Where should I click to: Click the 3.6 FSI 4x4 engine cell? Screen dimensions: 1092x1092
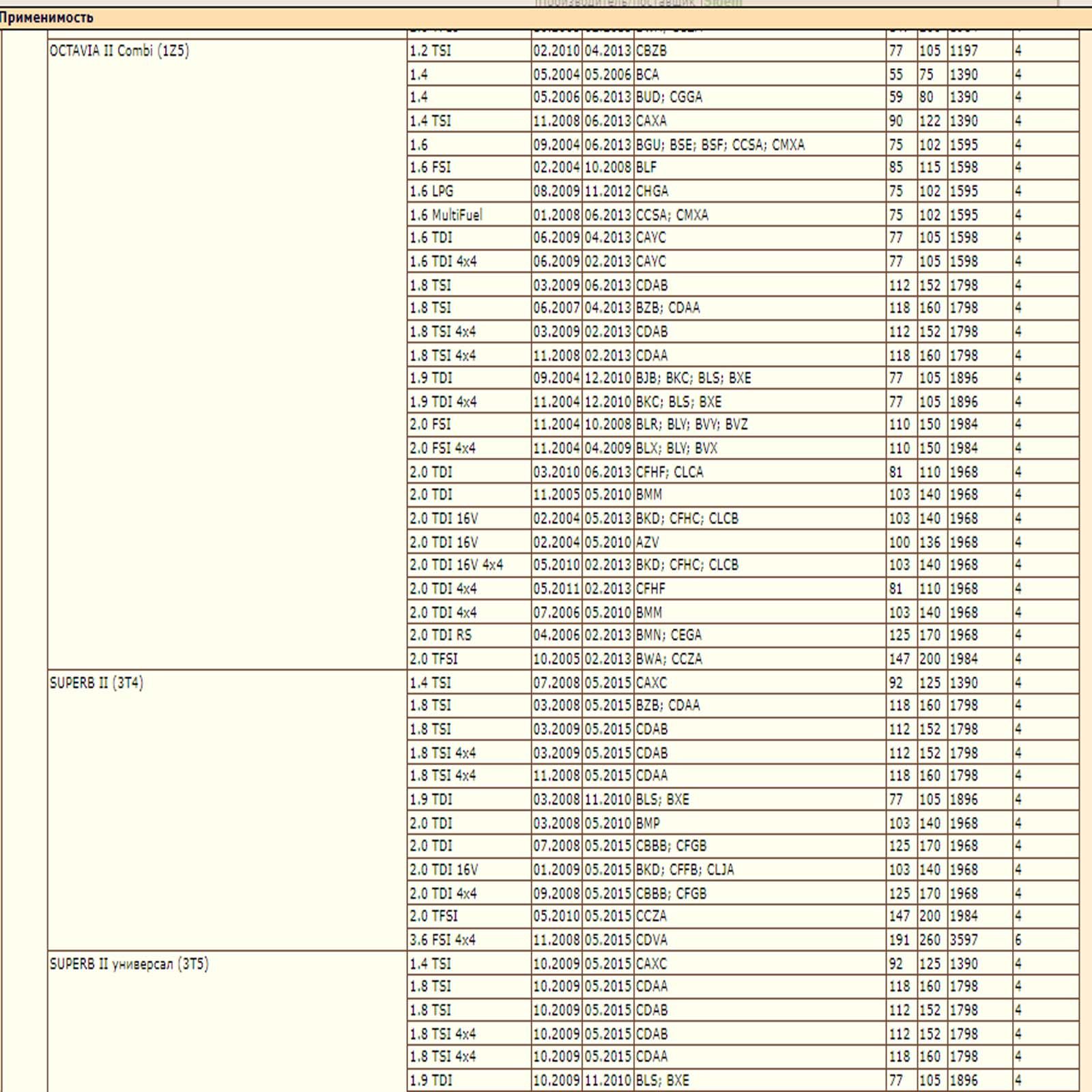point(469,940)
